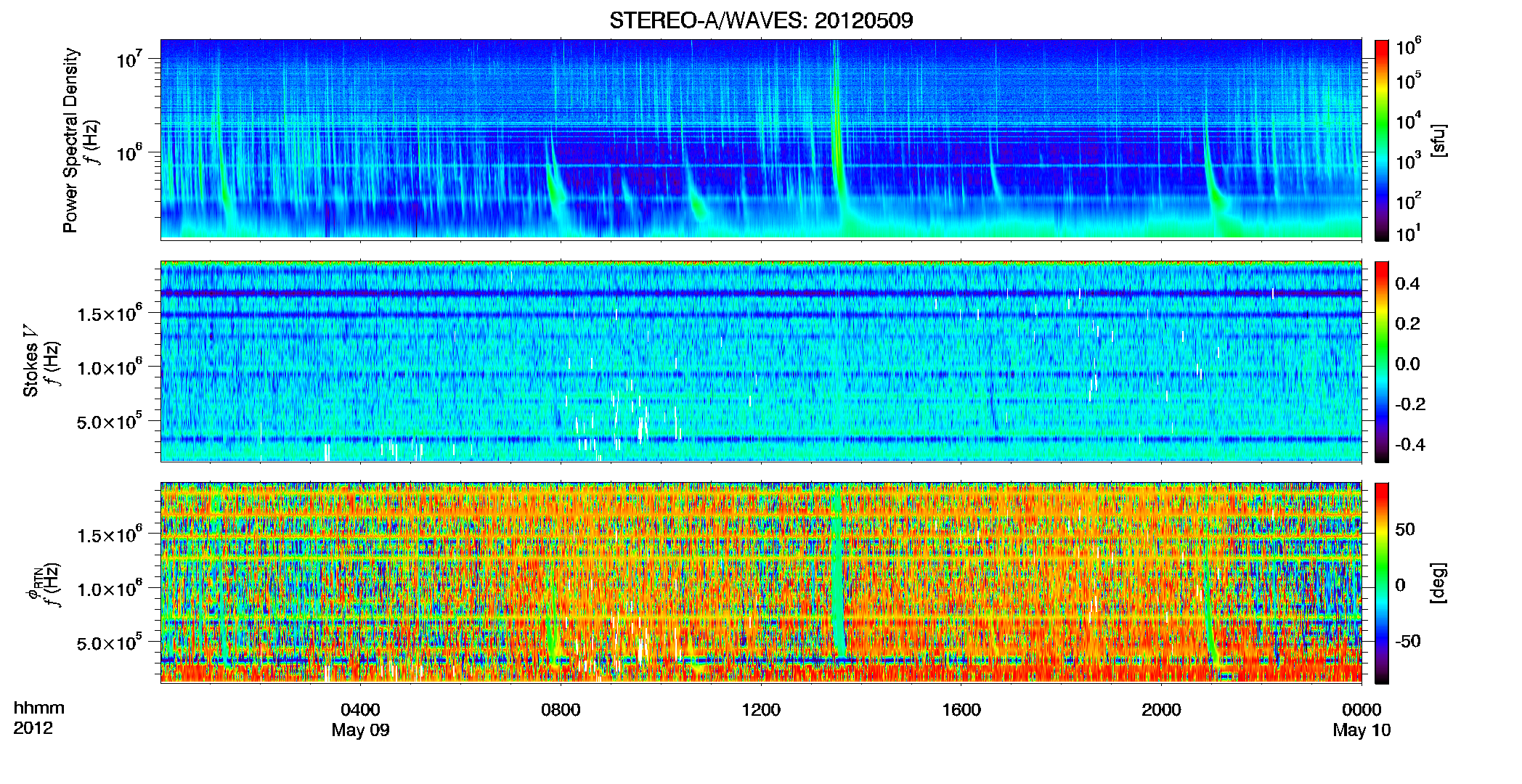
Task: Click the -50 value on the degrees color bar
Action: click(1408, 641)
